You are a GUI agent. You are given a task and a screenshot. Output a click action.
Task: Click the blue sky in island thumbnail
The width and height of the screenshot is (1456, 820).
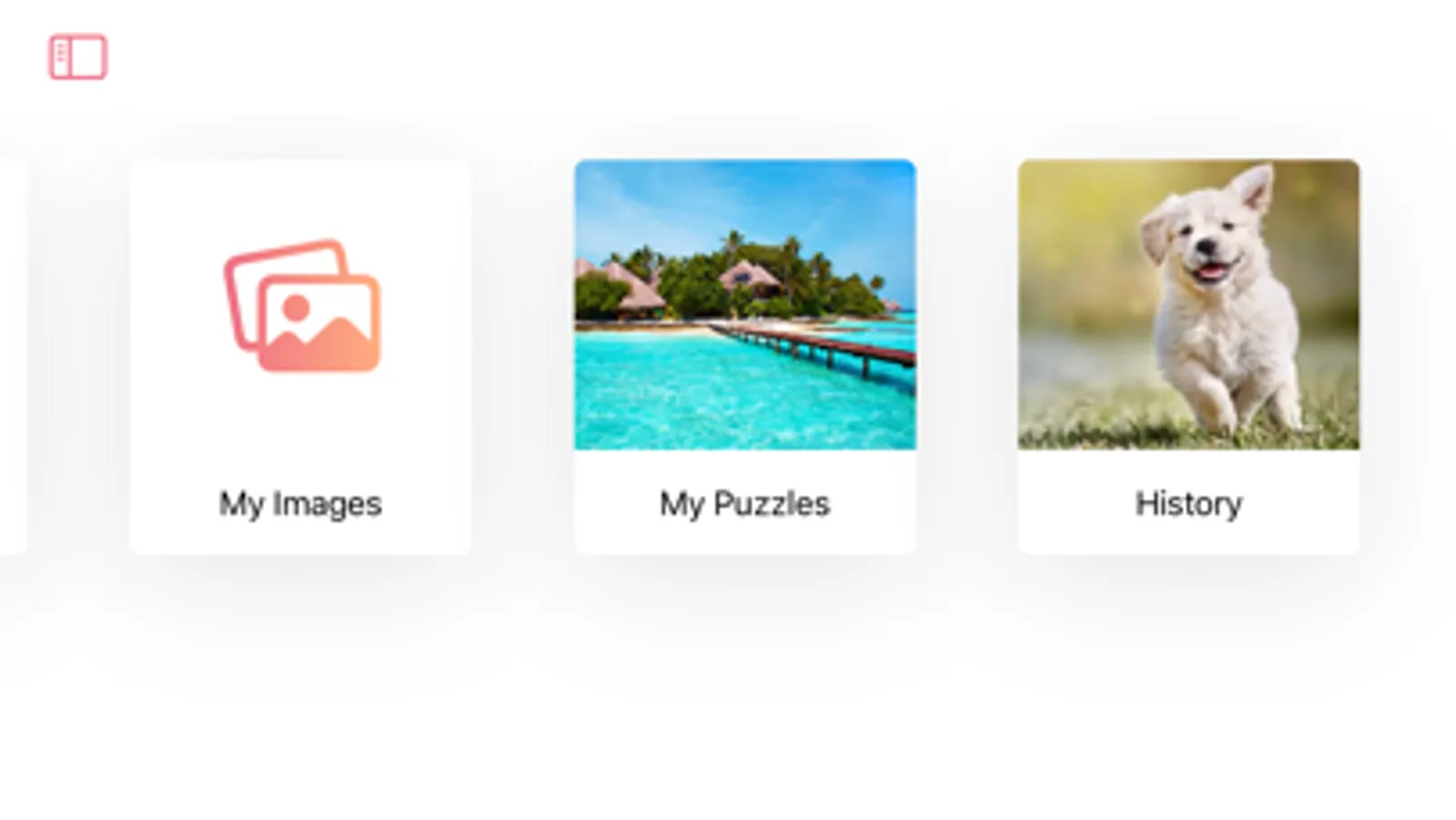coord(728,196)
